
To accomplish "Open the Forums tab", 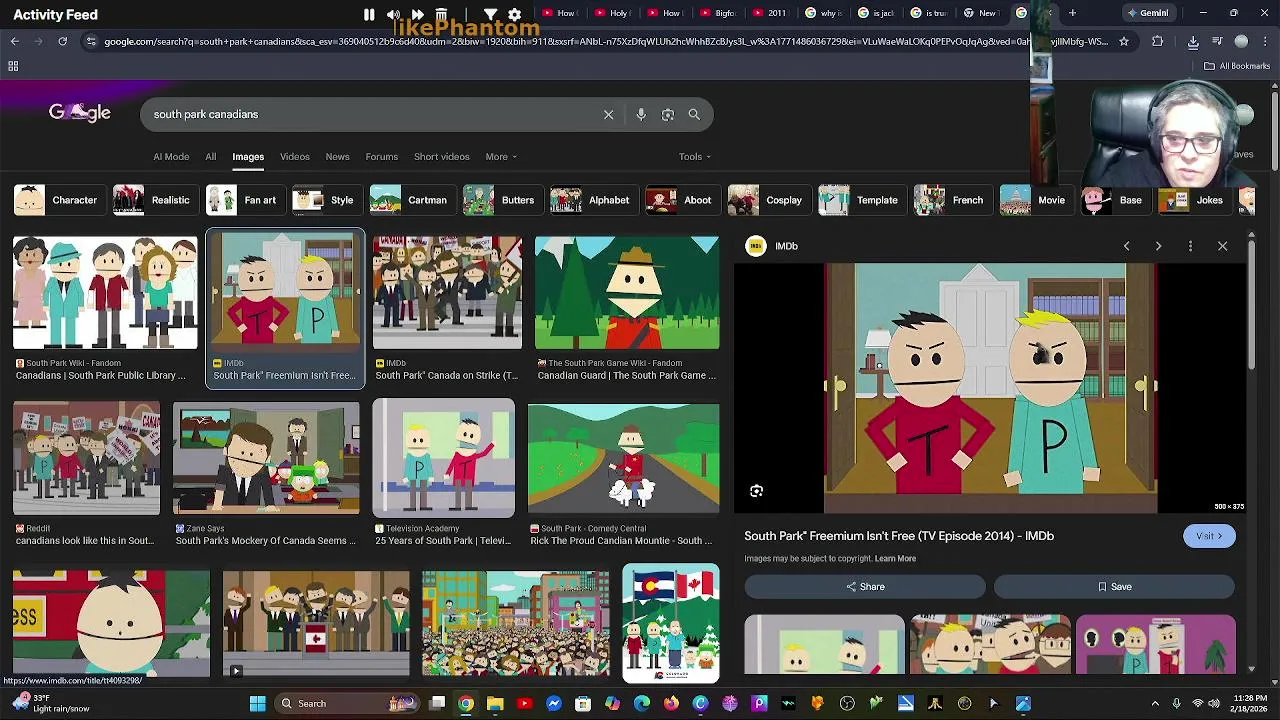I will [x=381, y=157].
